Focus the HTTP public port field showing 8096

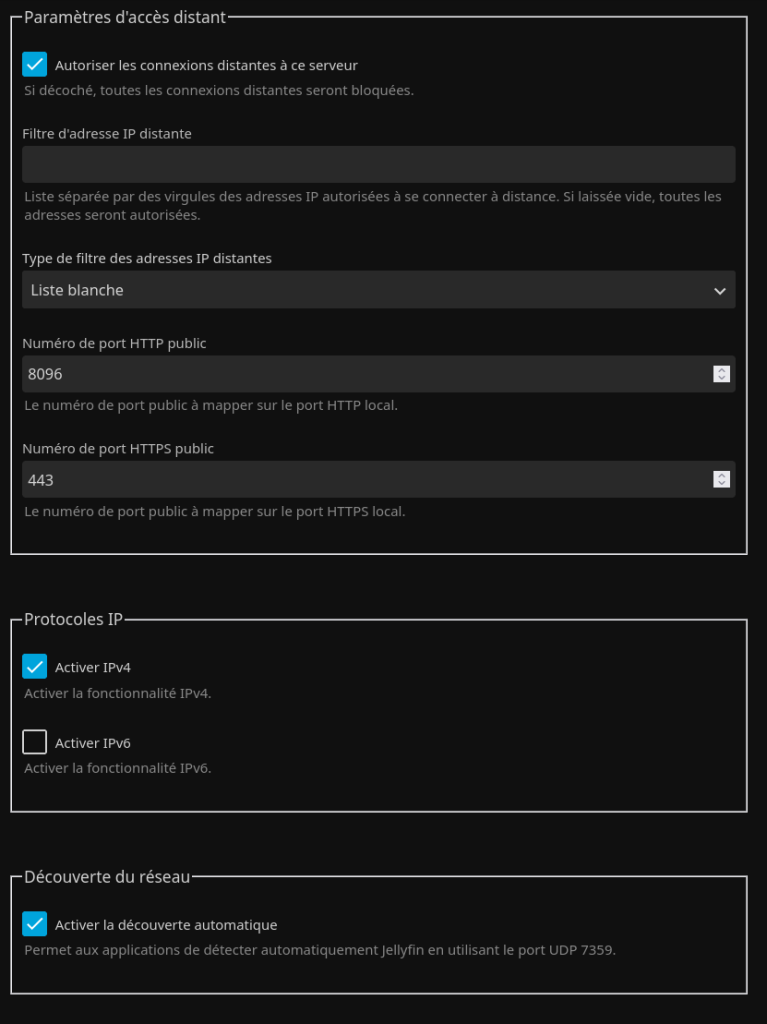coord(360,374)
